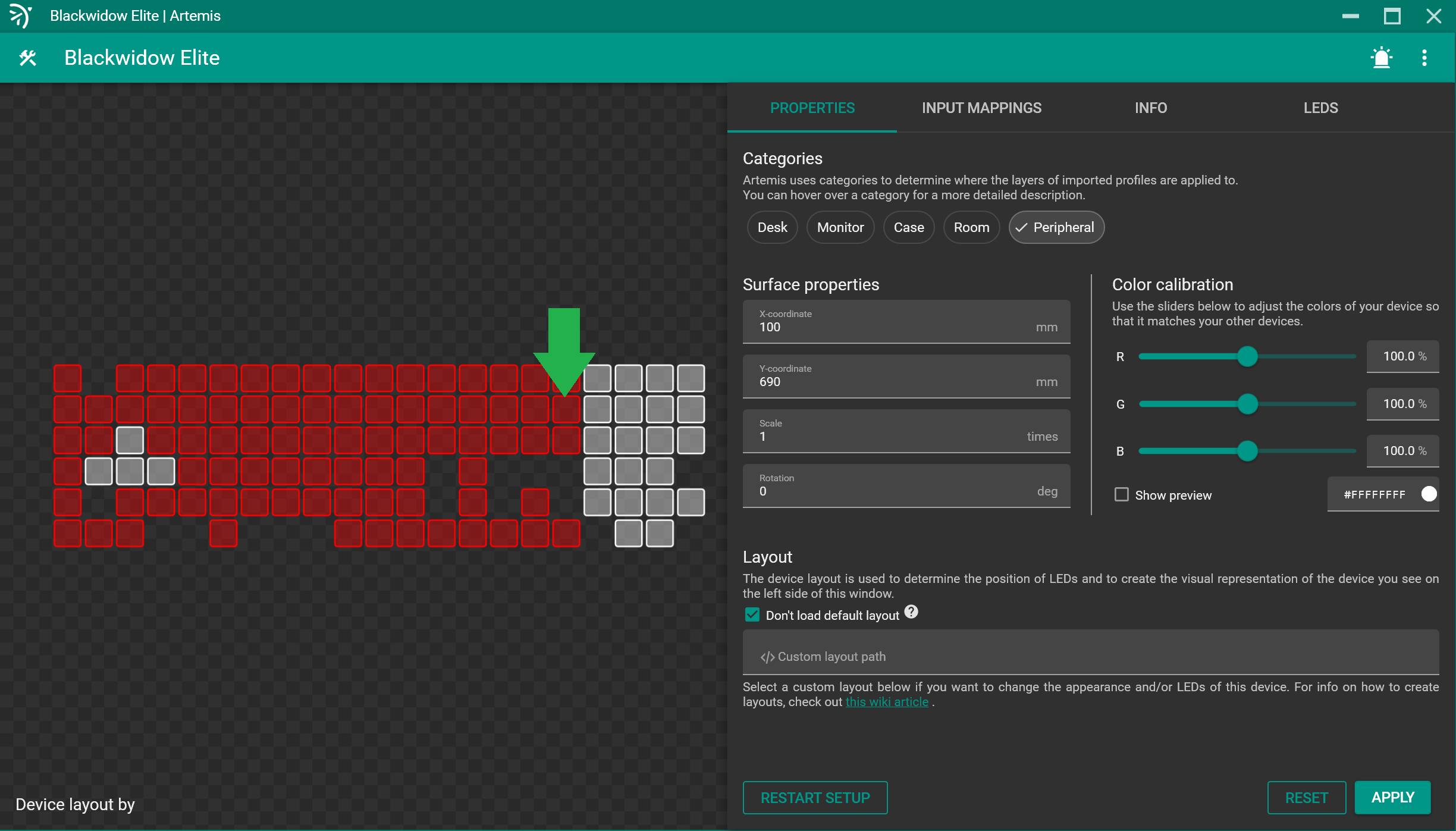Deselect the Peripheral category chip
Screen dimensions: 1456x831
1056,227
